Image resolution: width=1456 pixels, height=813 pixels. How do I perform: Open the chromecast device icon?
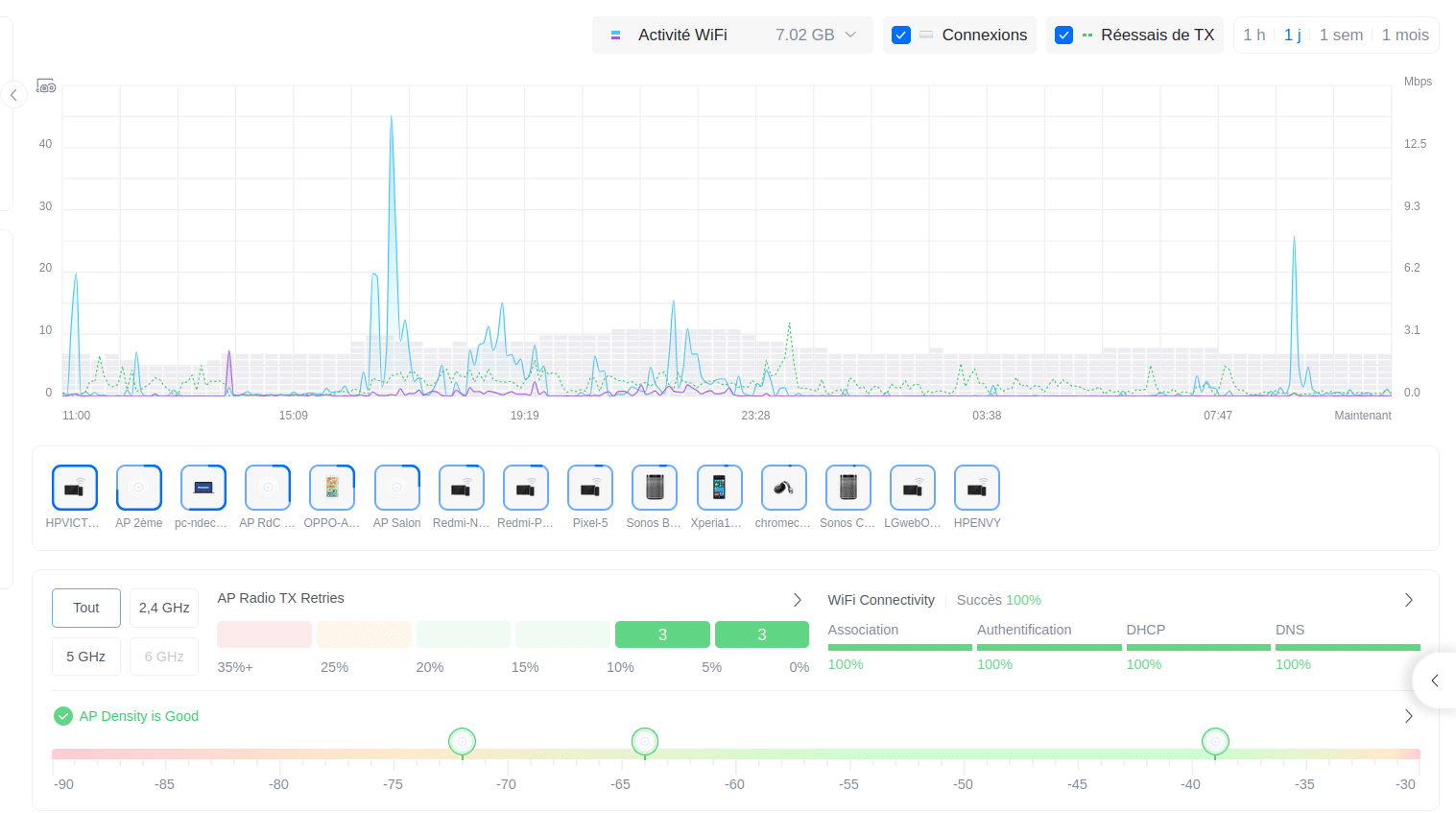783,487
